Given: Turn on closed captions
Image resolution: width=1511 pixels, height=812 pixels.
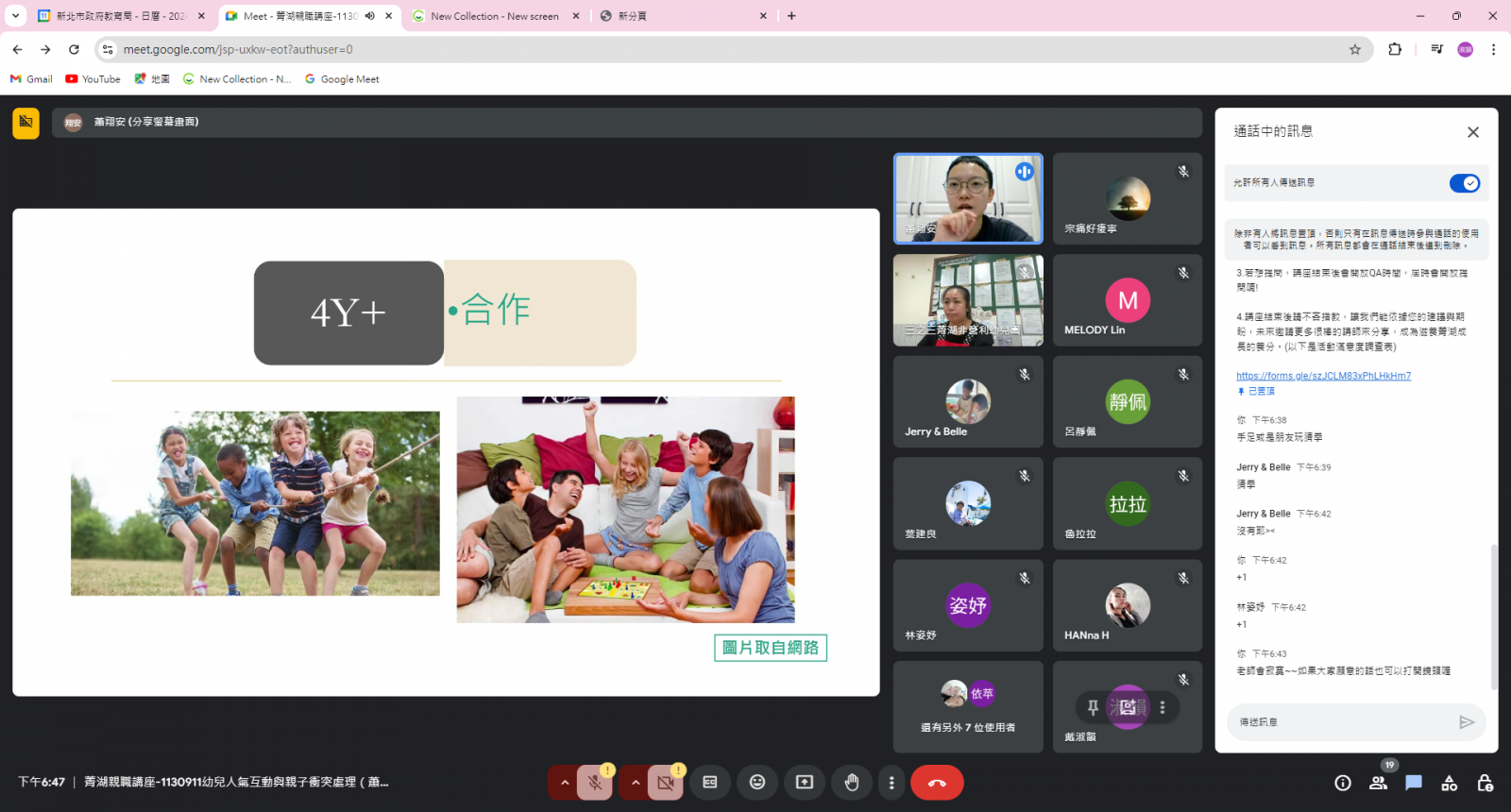Looking at the screenshot, I should pos(710,782).
